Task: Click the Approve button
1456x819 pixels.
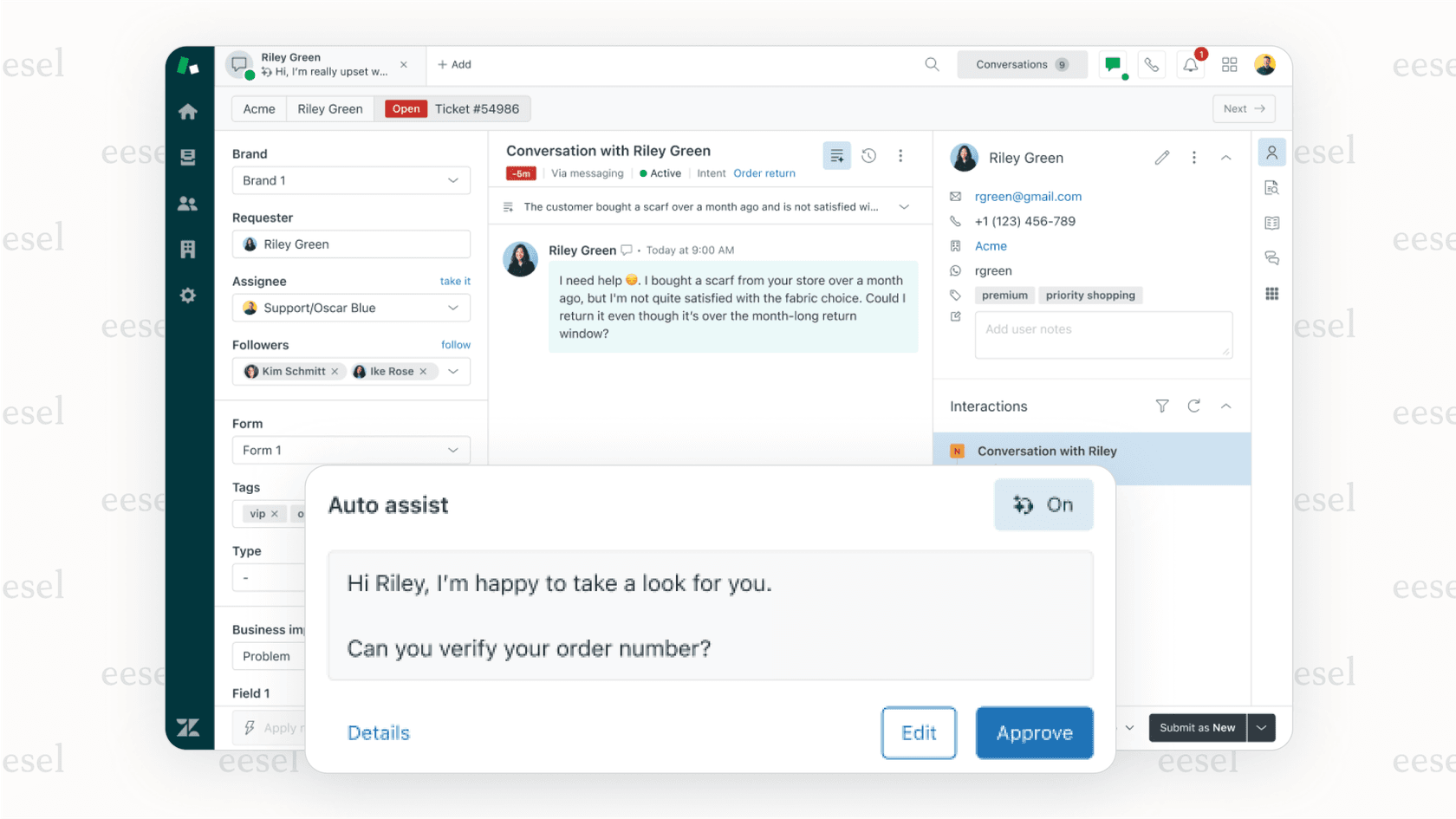Action: (x=1034, y=732)
